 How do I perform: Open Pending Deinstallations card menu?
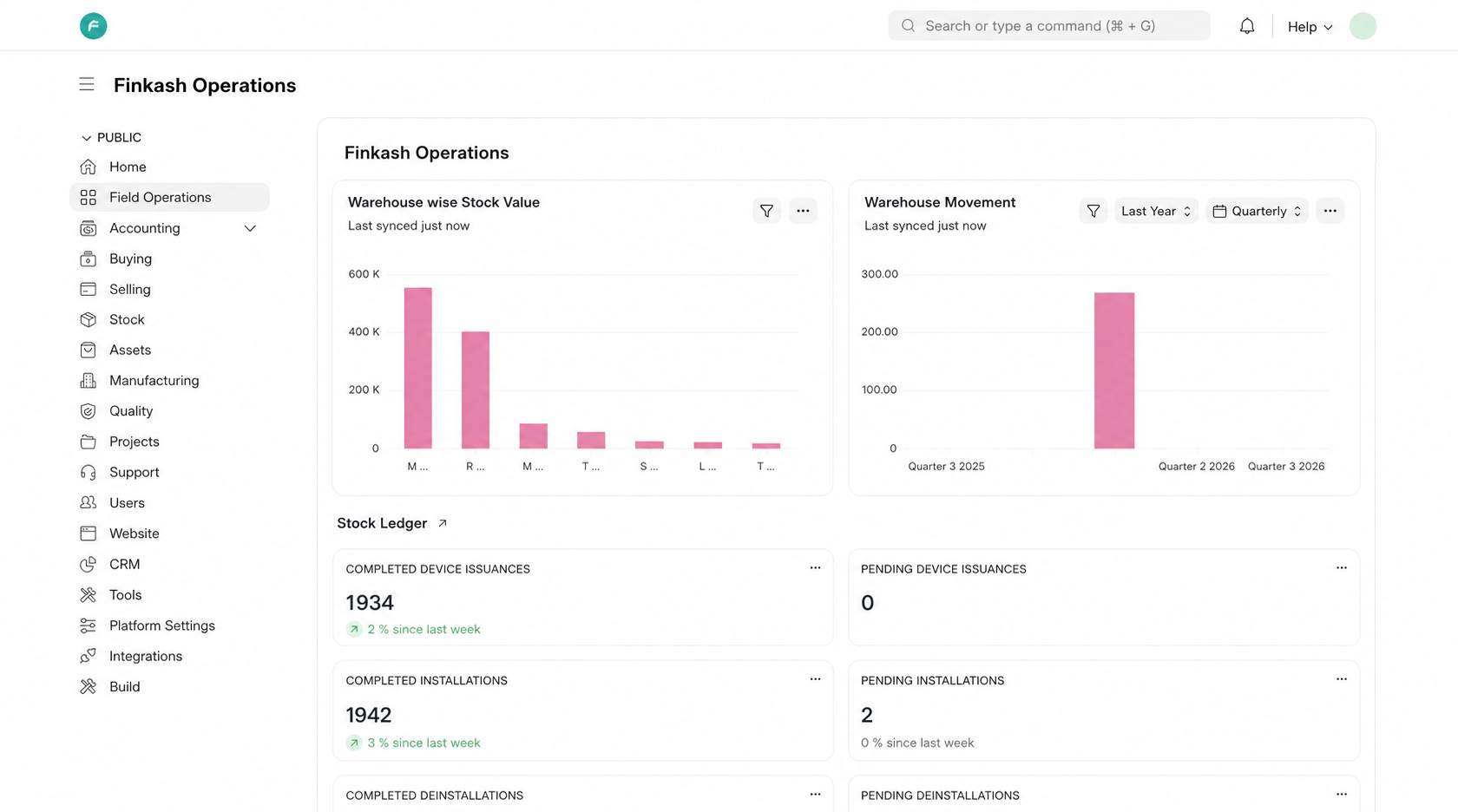point(1342,795)
